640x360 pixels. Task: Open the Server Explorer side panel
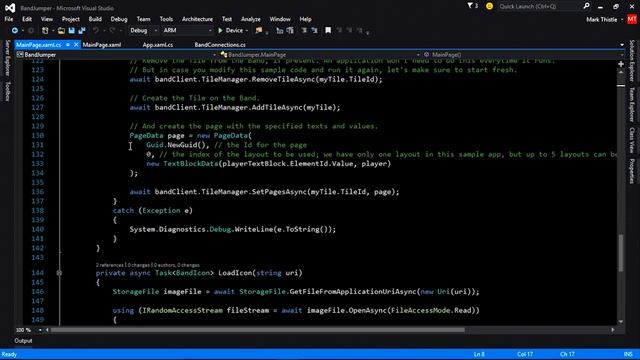(x=7, y=58)
